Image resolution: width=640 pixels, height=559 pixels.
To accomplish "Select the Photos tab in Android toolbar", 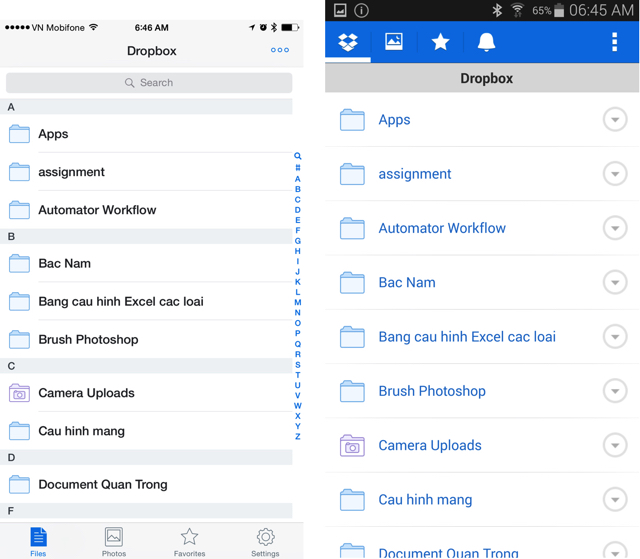I will [x=394, y=42].
